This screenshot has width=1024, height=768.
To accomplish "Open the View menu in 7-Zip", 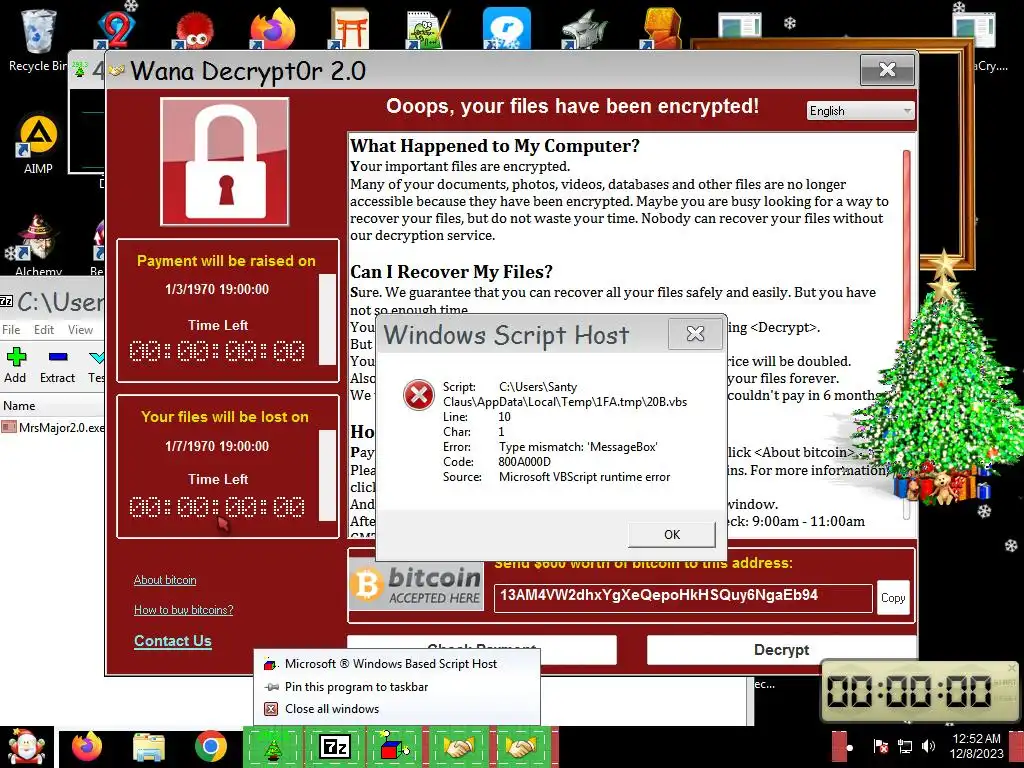I will [x=80, y=330].
